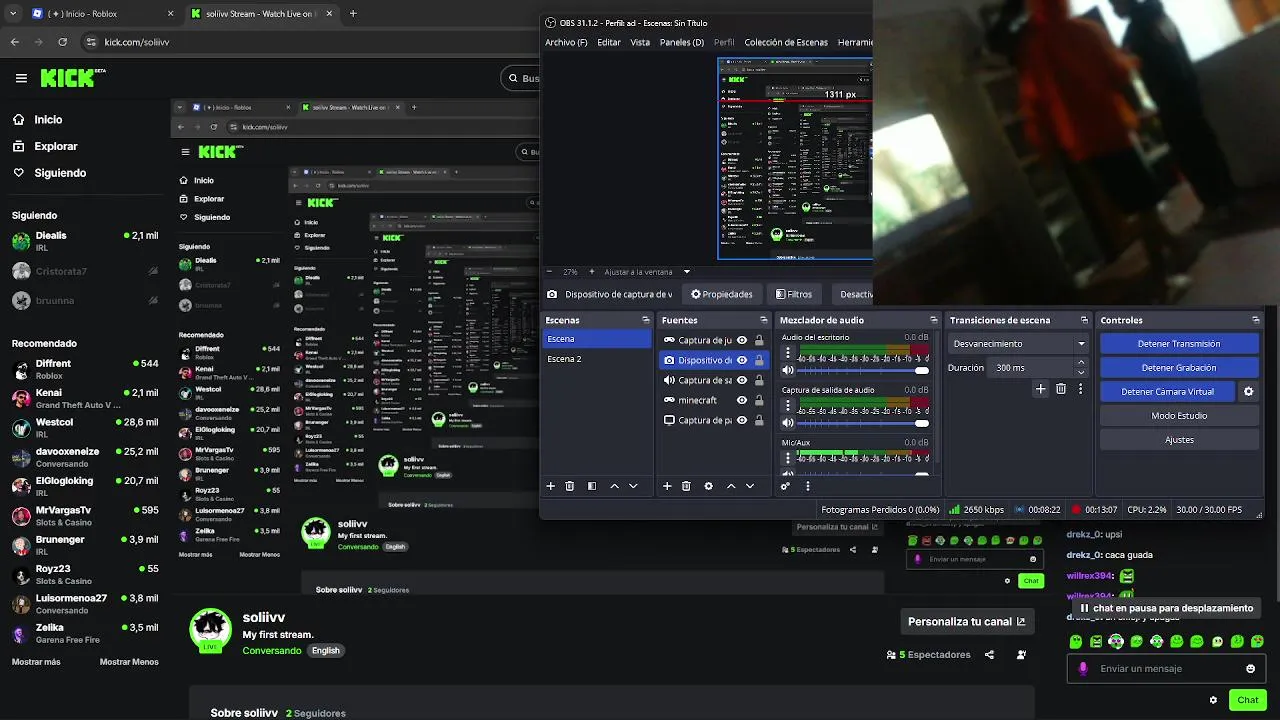1280x720 pixels.
Task: Open scene filters icon in the Escenas toolbar
Action: pyautogui.click(x=592, y=486)
